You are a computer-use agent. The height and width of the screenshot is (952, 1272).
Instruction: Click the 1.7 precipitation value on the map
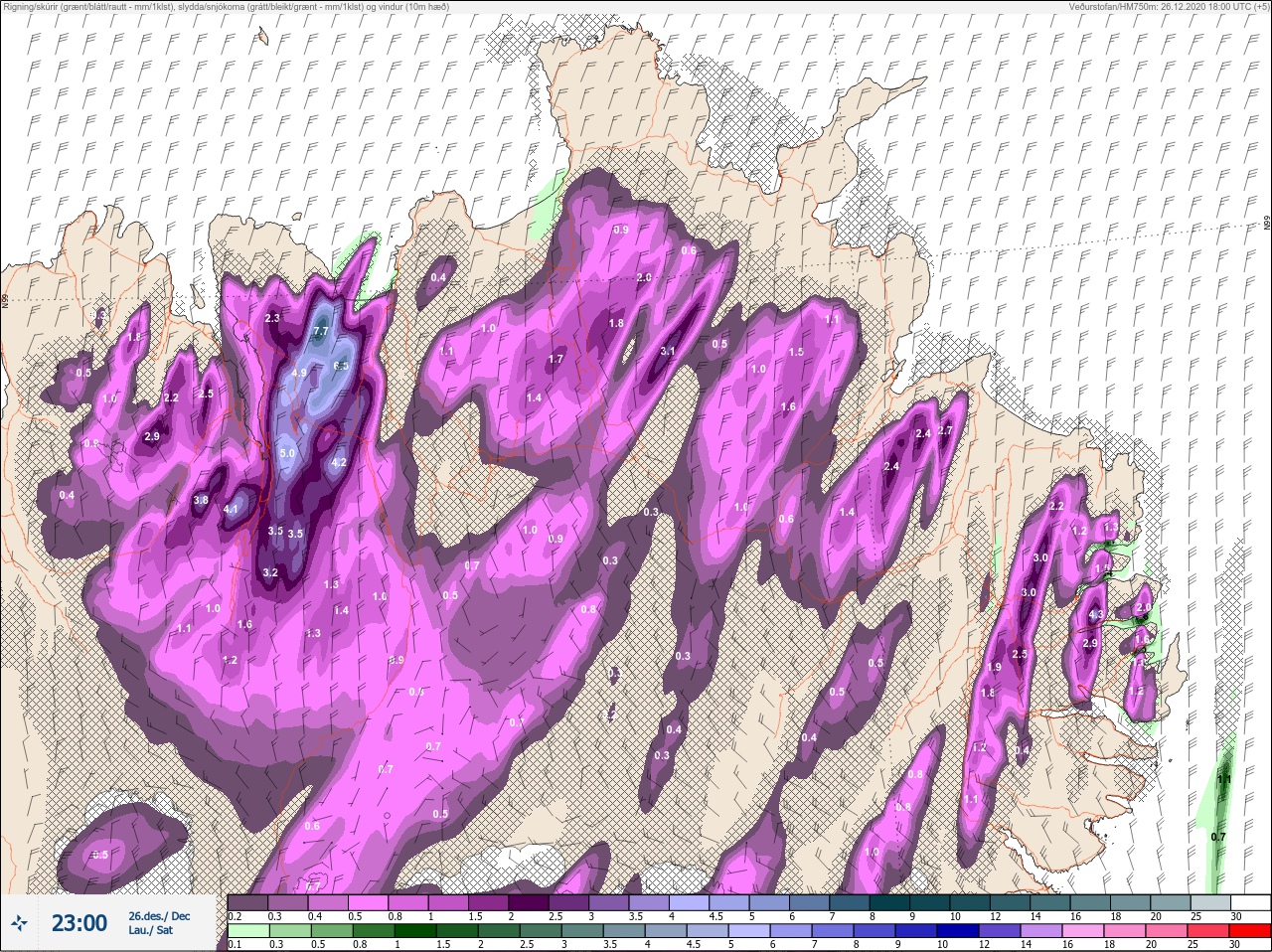point(556,360)
